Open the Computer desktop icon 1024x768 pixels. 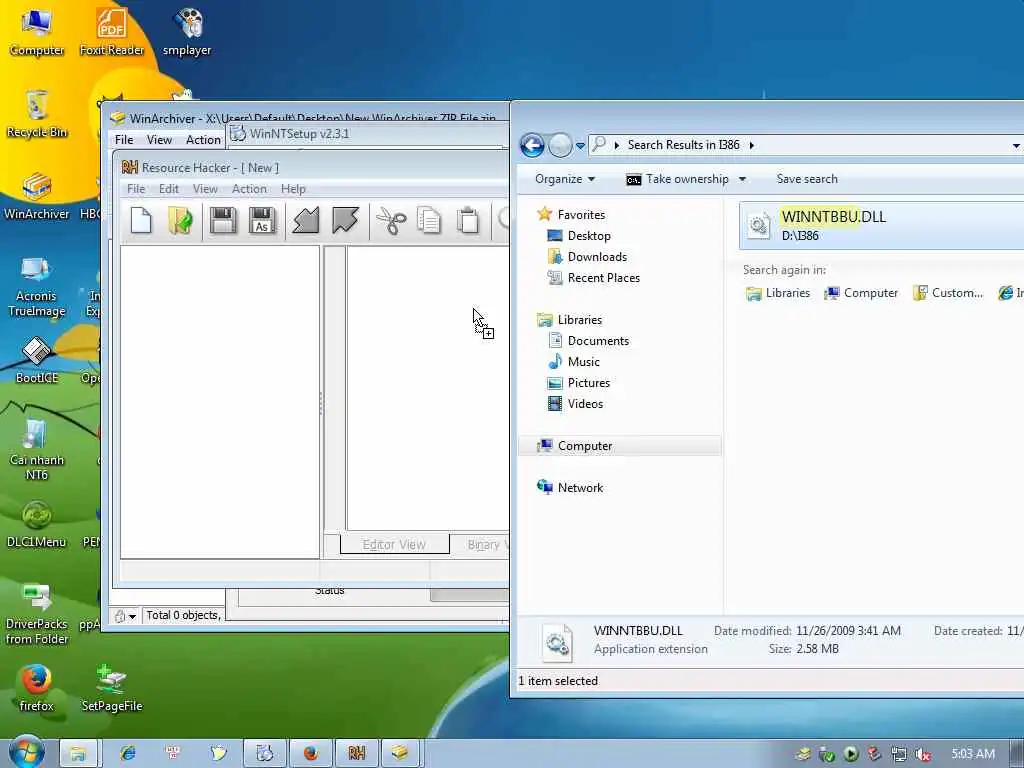pyautogui.click(x=37, y=33)
